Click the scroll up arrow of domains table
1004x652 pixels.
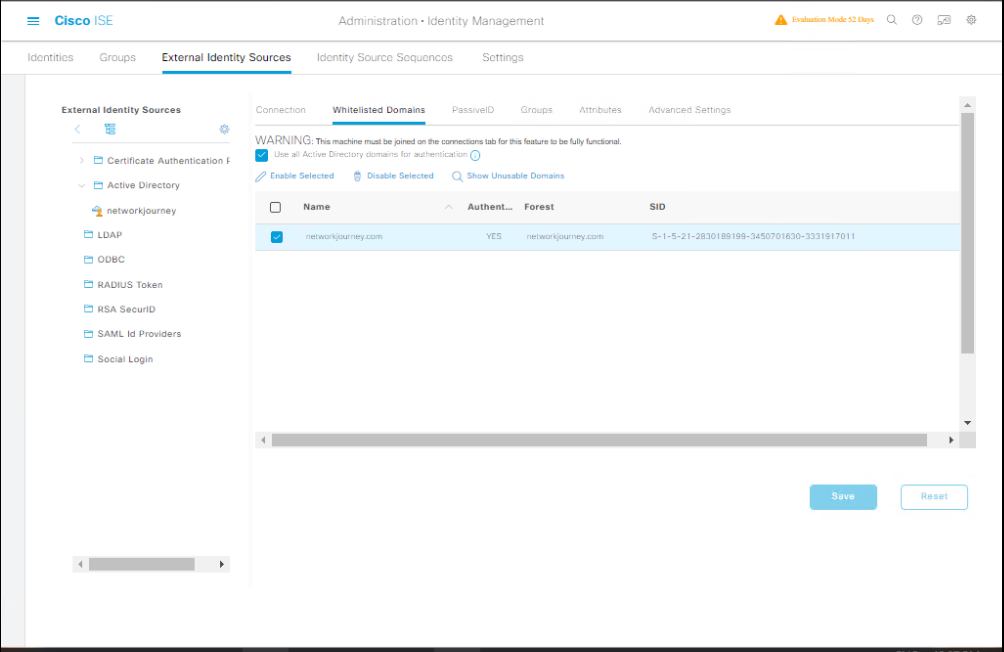967,104
